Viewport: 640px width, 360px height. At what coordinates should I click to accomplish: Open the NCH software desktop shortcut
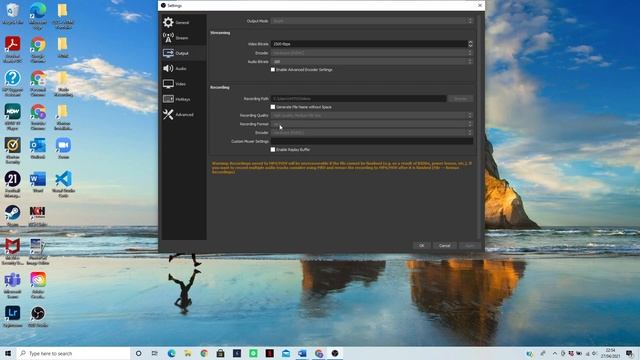(38, 215)
